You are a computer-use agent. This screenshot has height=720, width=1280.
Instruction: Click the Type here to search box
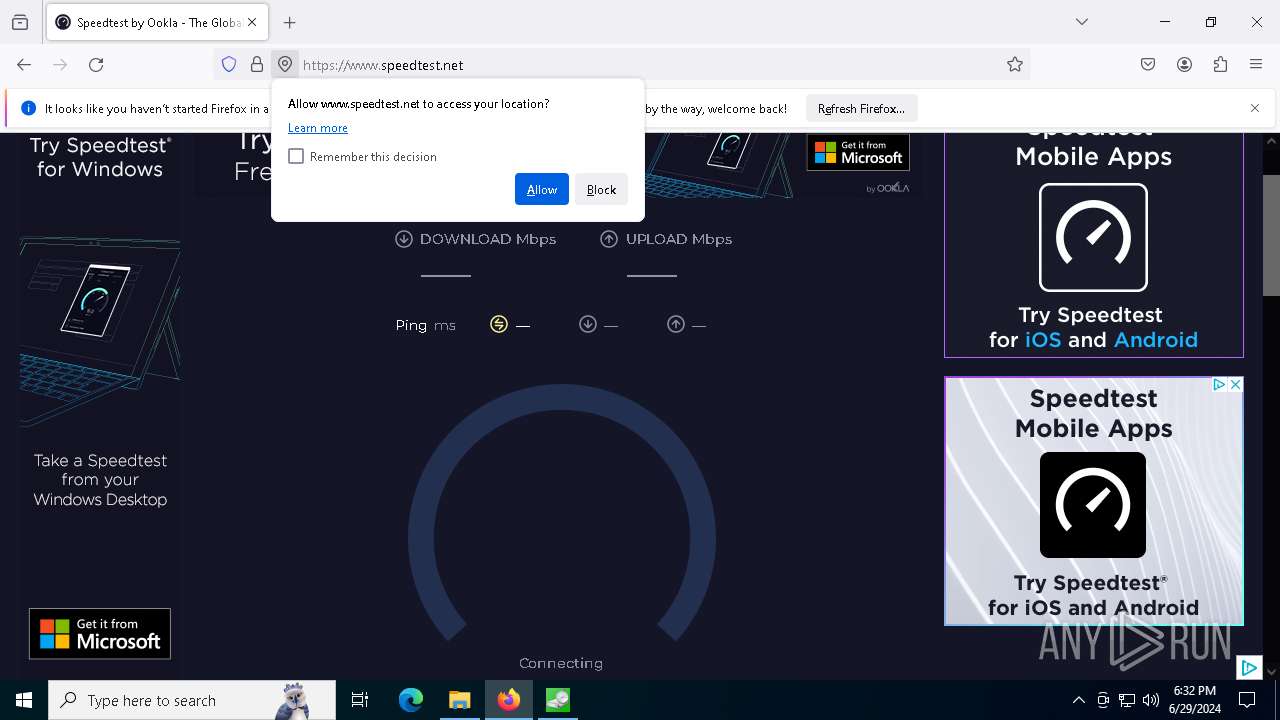[x=192, y=700]
